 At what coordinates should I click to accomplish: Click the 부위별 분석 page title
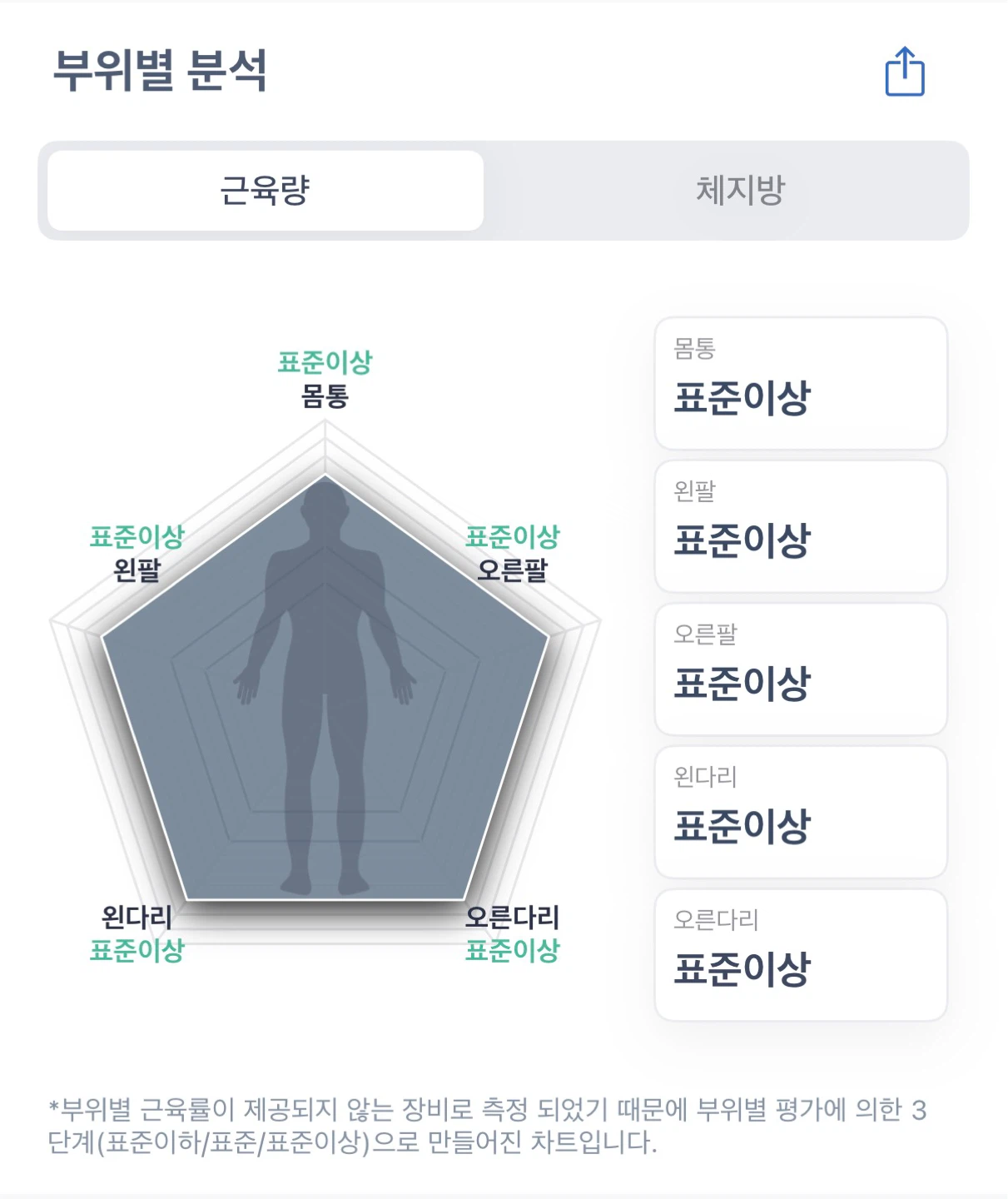tap(160, 70)
